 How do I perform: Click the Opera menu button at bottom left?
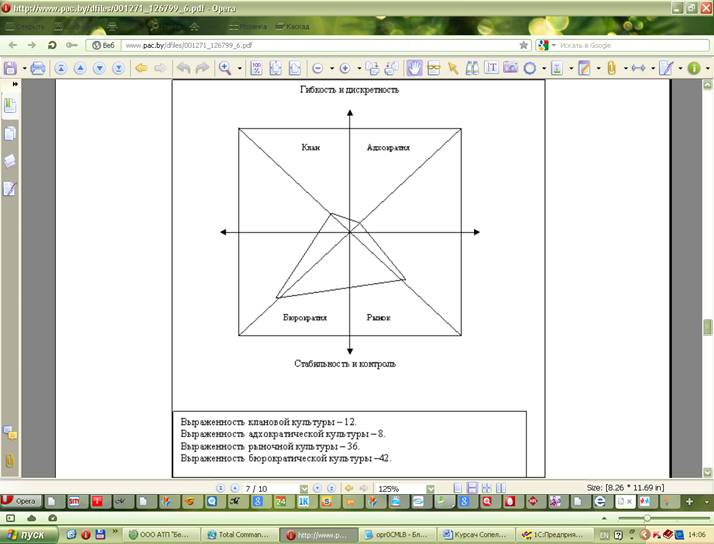click(22, 500)
